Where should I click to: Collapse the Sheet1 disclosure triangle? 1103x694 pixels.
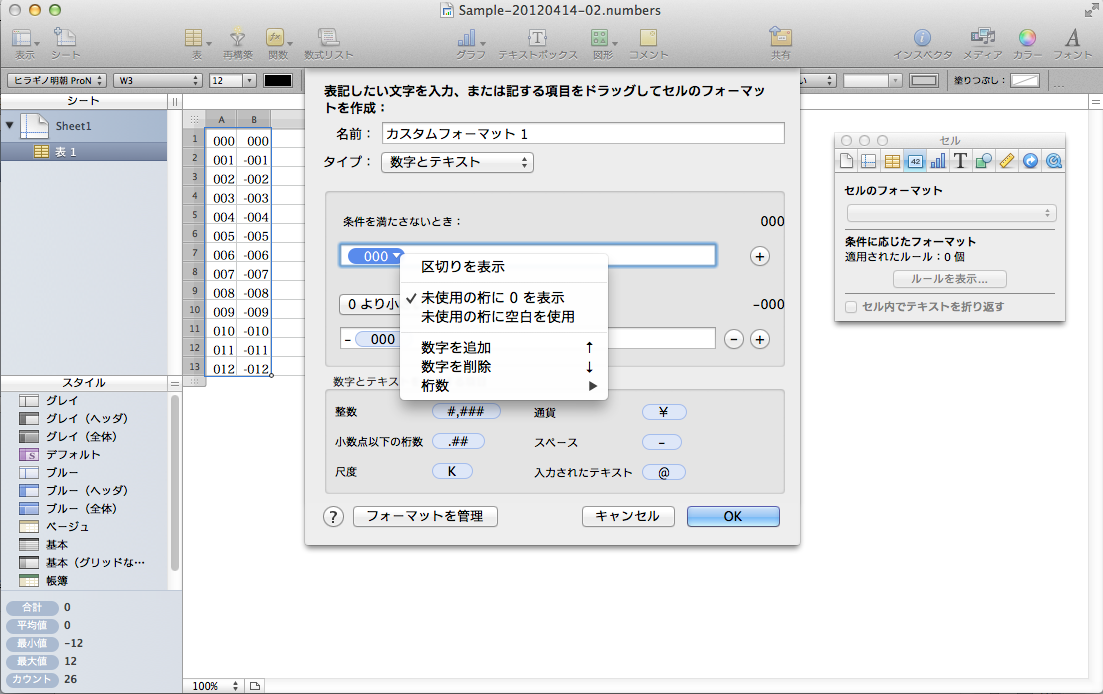point(10,126)
